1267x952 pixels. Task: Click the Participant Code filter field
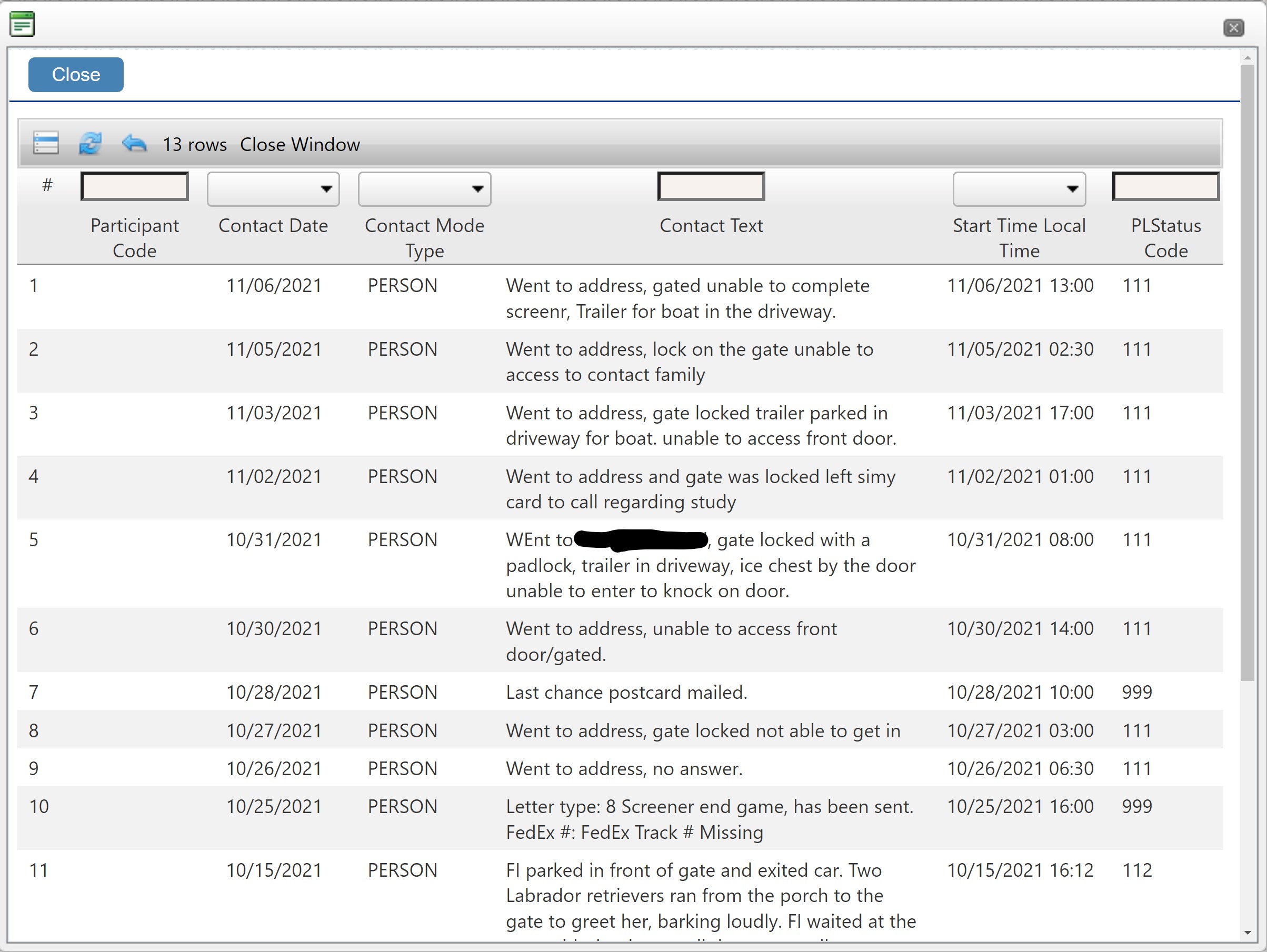pyautogui.click(x=135, y=187)
